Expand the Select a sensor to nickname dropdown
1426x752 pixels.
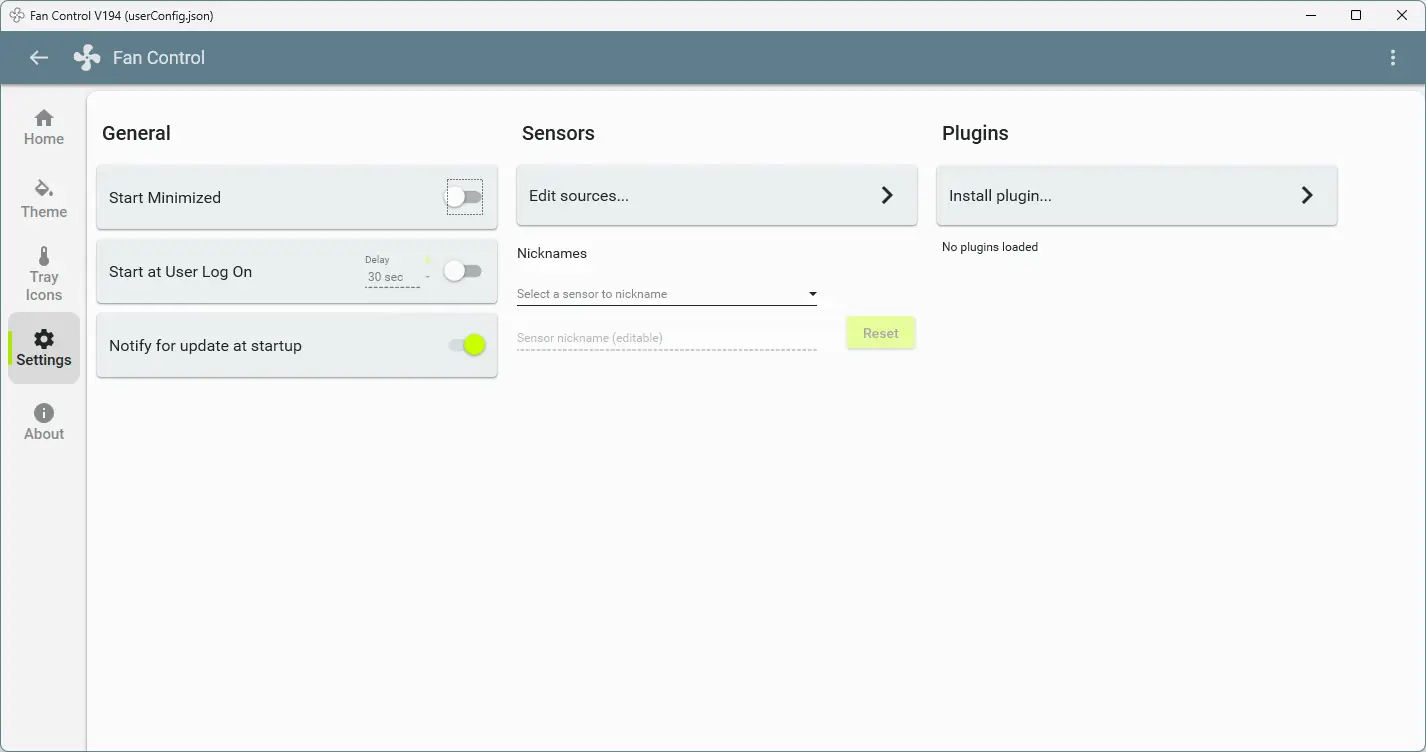click(667, 294)
